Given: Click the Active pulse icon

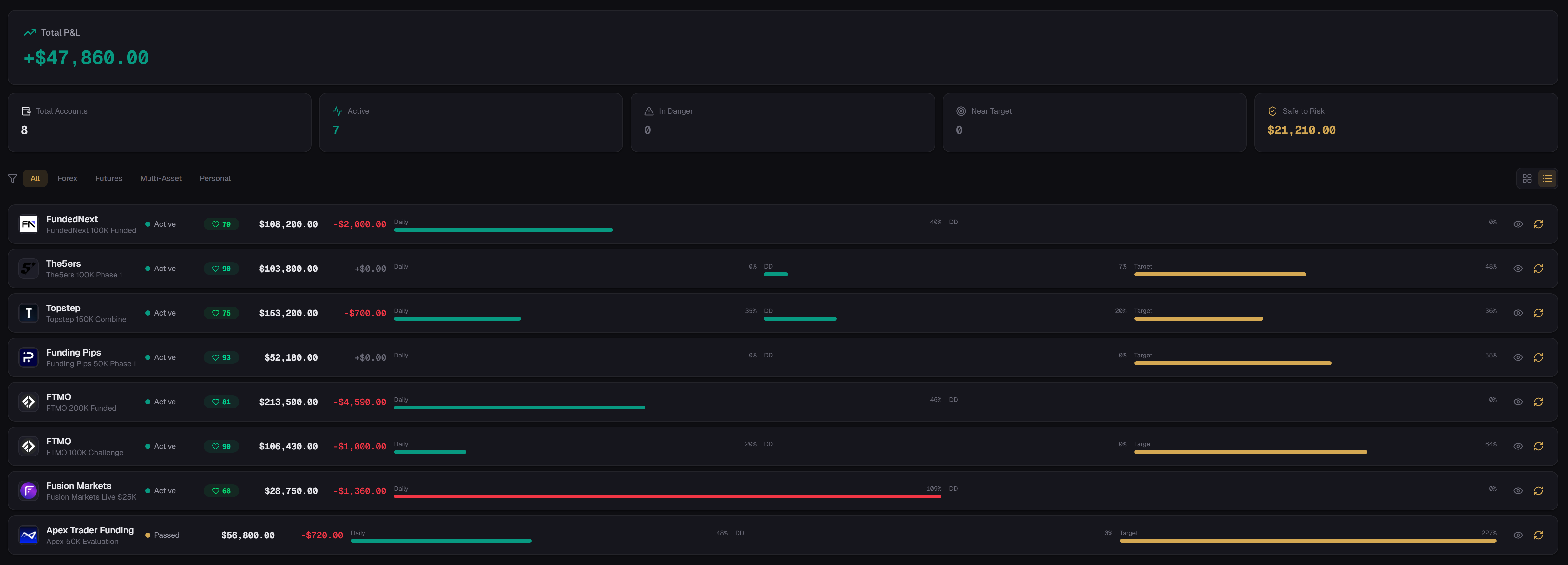Looking at the screenshot, I should coord(337,111).
